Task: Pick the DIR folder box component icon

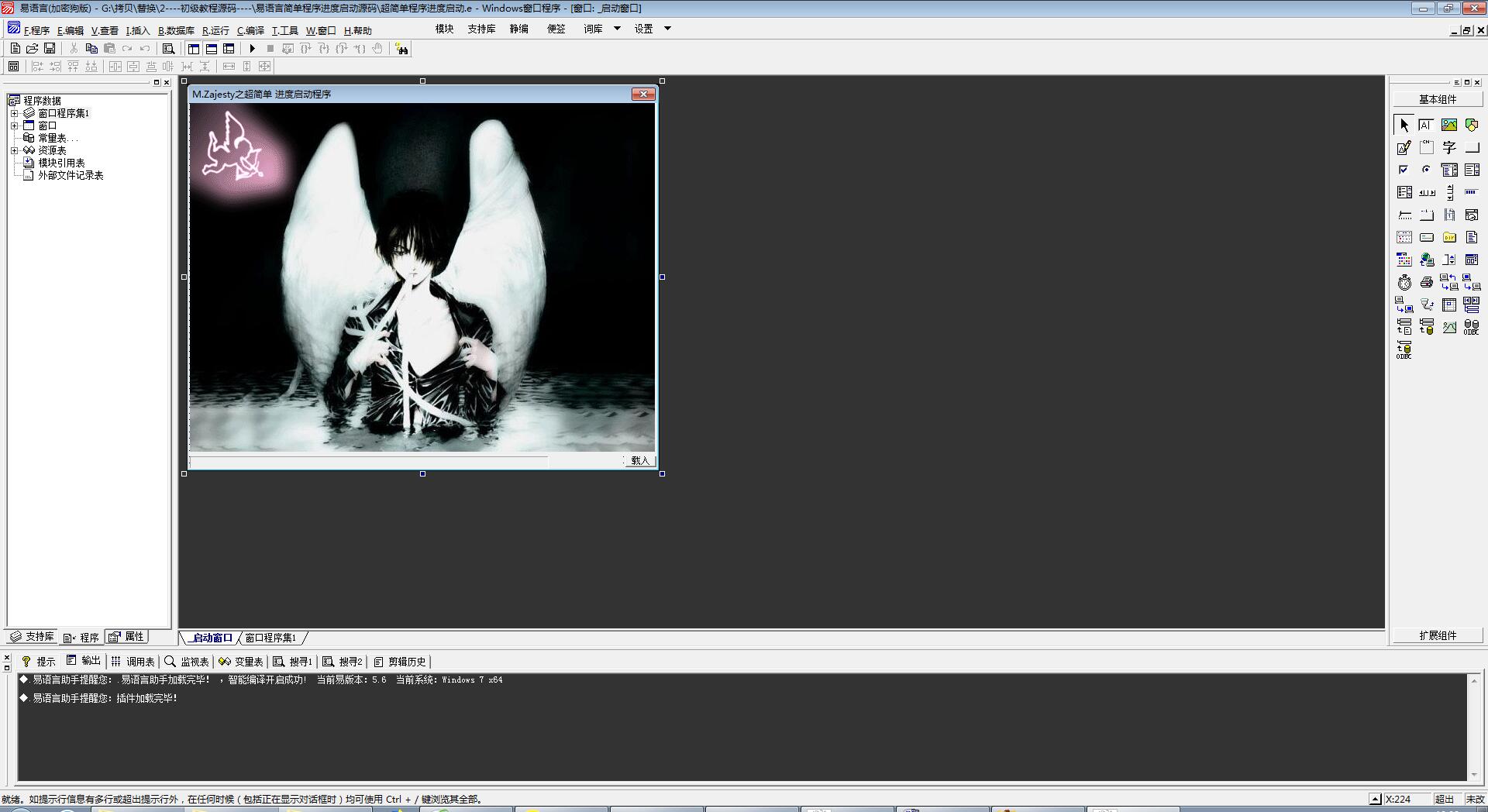Action: pos(1449,237)
